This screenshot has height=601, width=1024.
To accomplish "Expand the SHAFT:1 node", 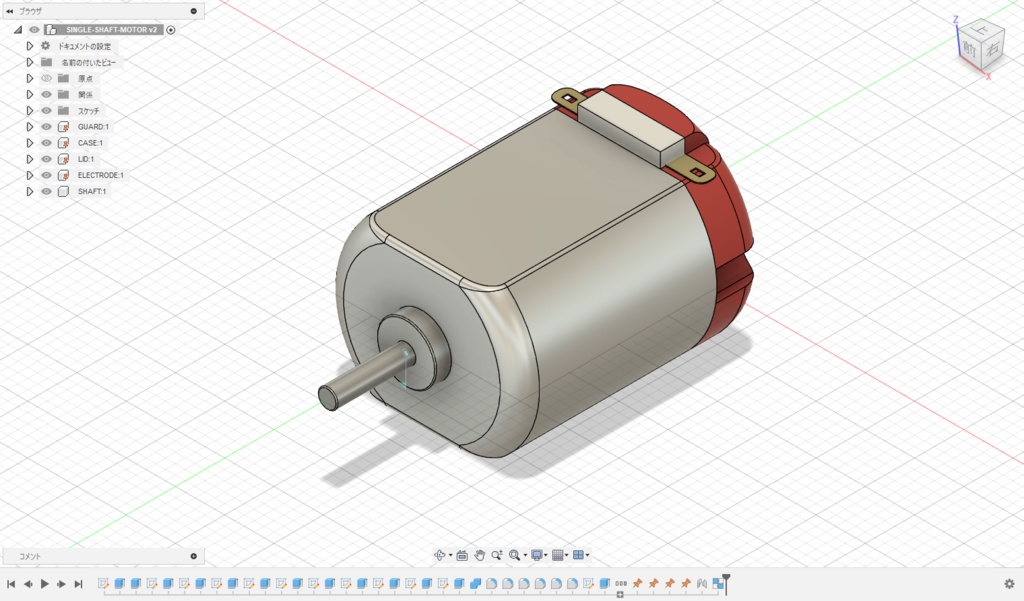I will (29, 191).
